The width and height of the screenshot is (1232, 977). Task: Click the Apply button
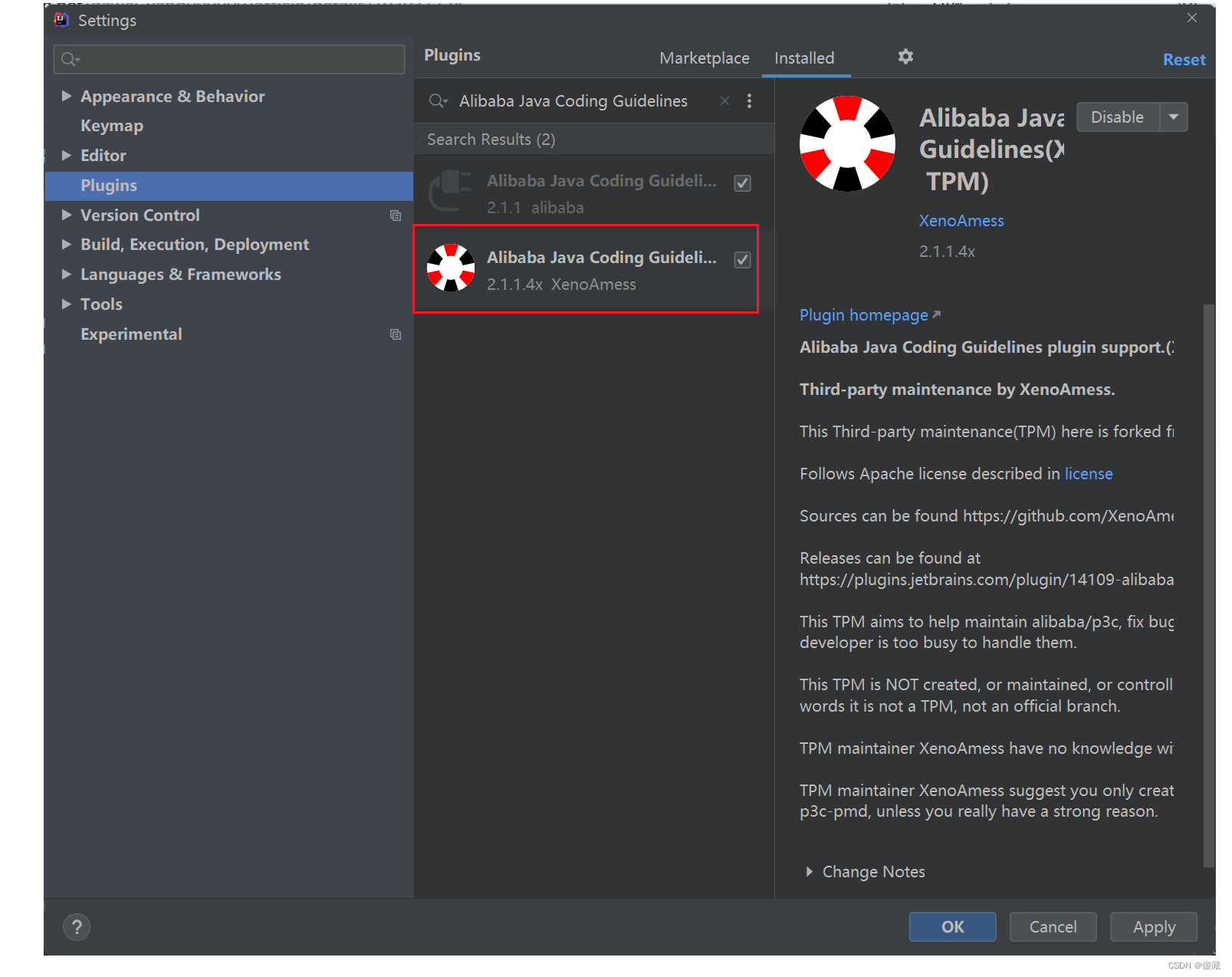point(1154,926)
